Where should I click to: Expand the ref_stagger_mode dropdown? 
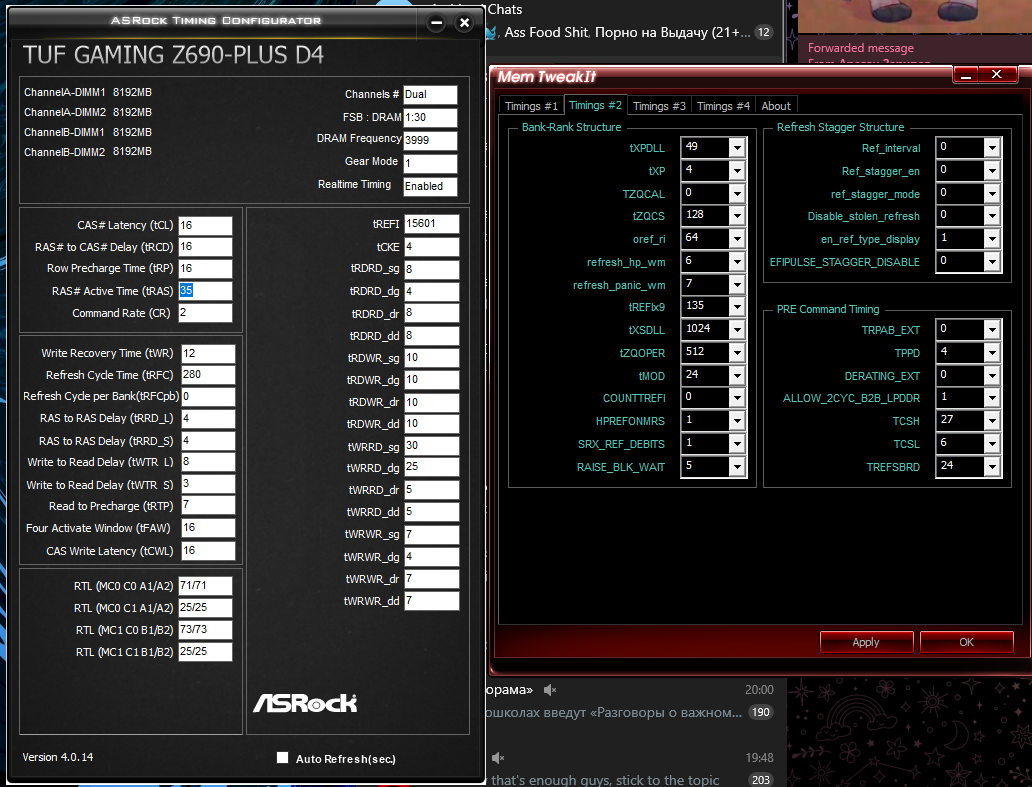[992, 193]
